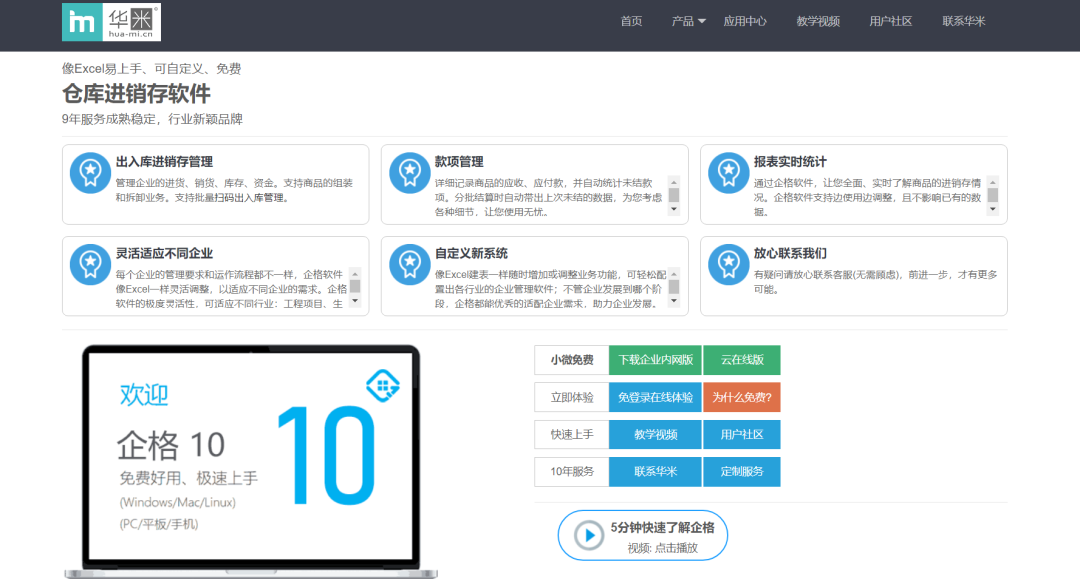Click the 小微免费 label button
Screen dimensions: 1080x579
tap(572, 360)
